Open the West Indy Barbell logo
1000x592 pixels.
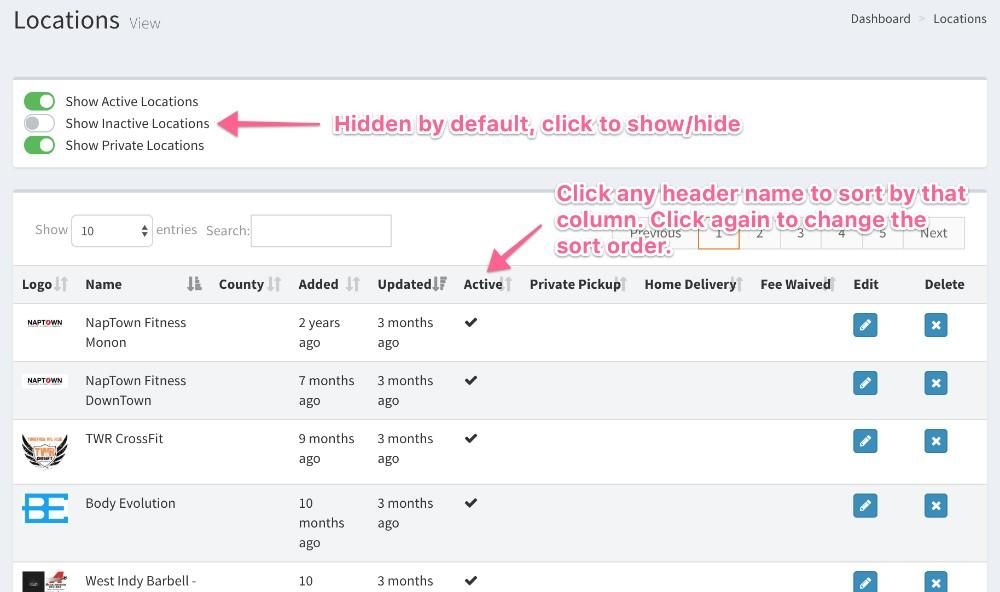45,581
